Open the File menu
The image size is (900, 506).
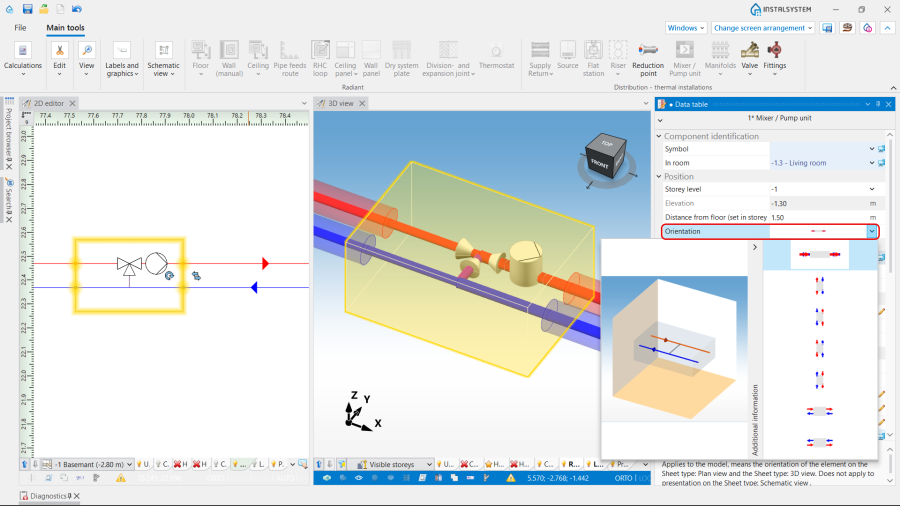pos(20,28)
